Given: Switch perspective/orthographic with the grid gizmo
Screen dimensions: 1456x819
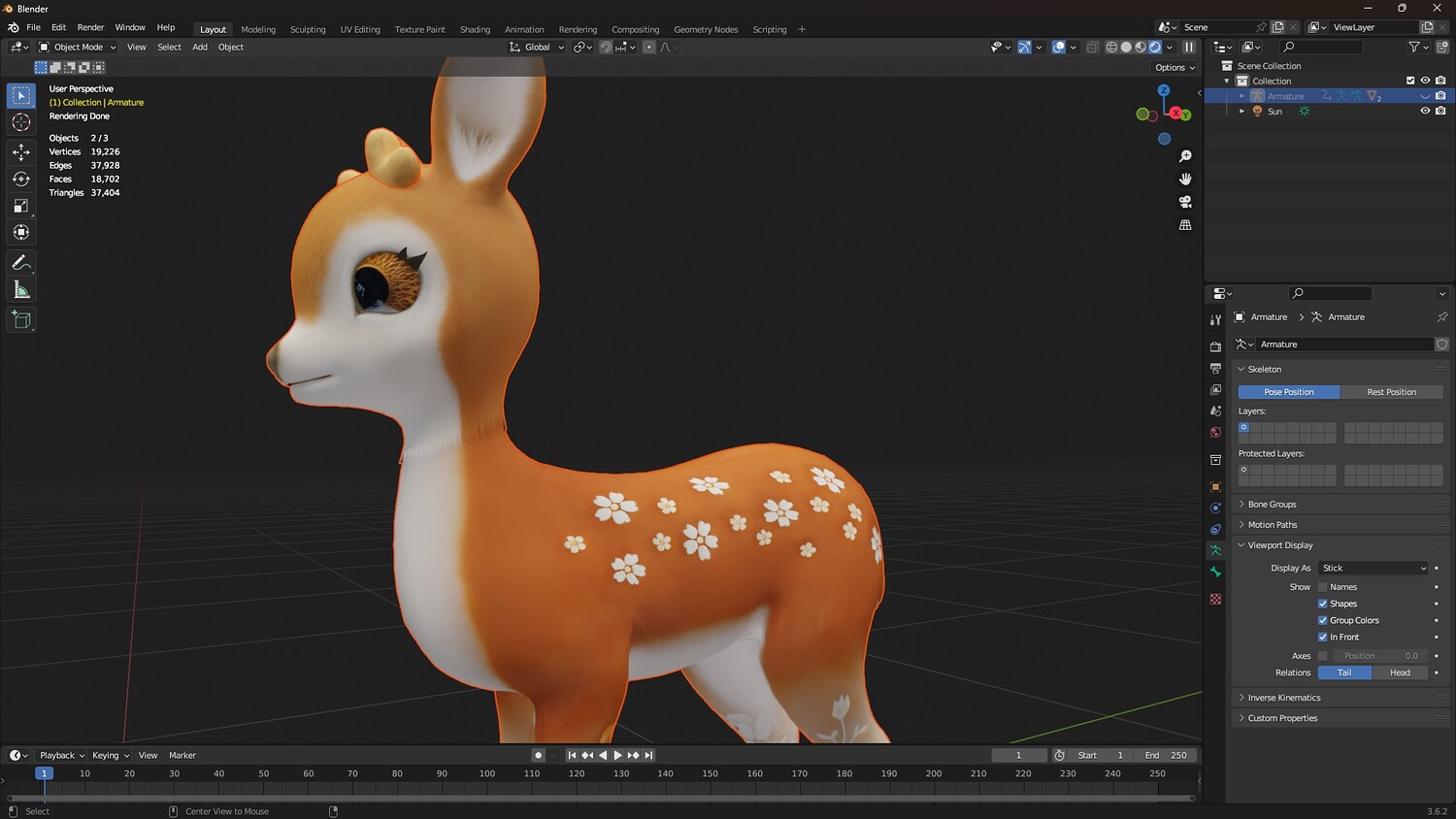Looking at the screenshot, I should [x=1185, y=225].
